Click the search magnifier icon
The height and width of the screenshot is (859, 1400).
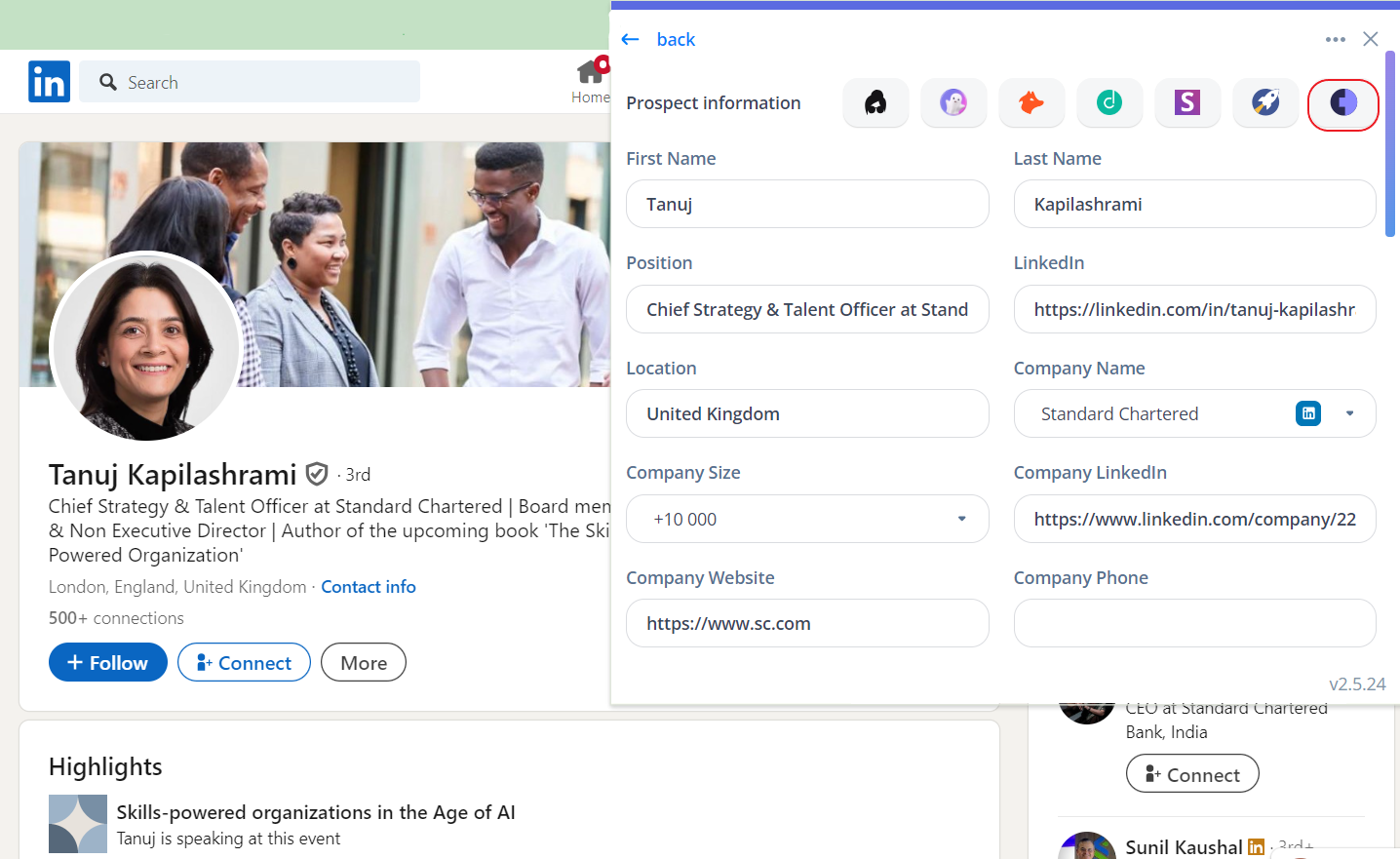[x=108, y=82]
